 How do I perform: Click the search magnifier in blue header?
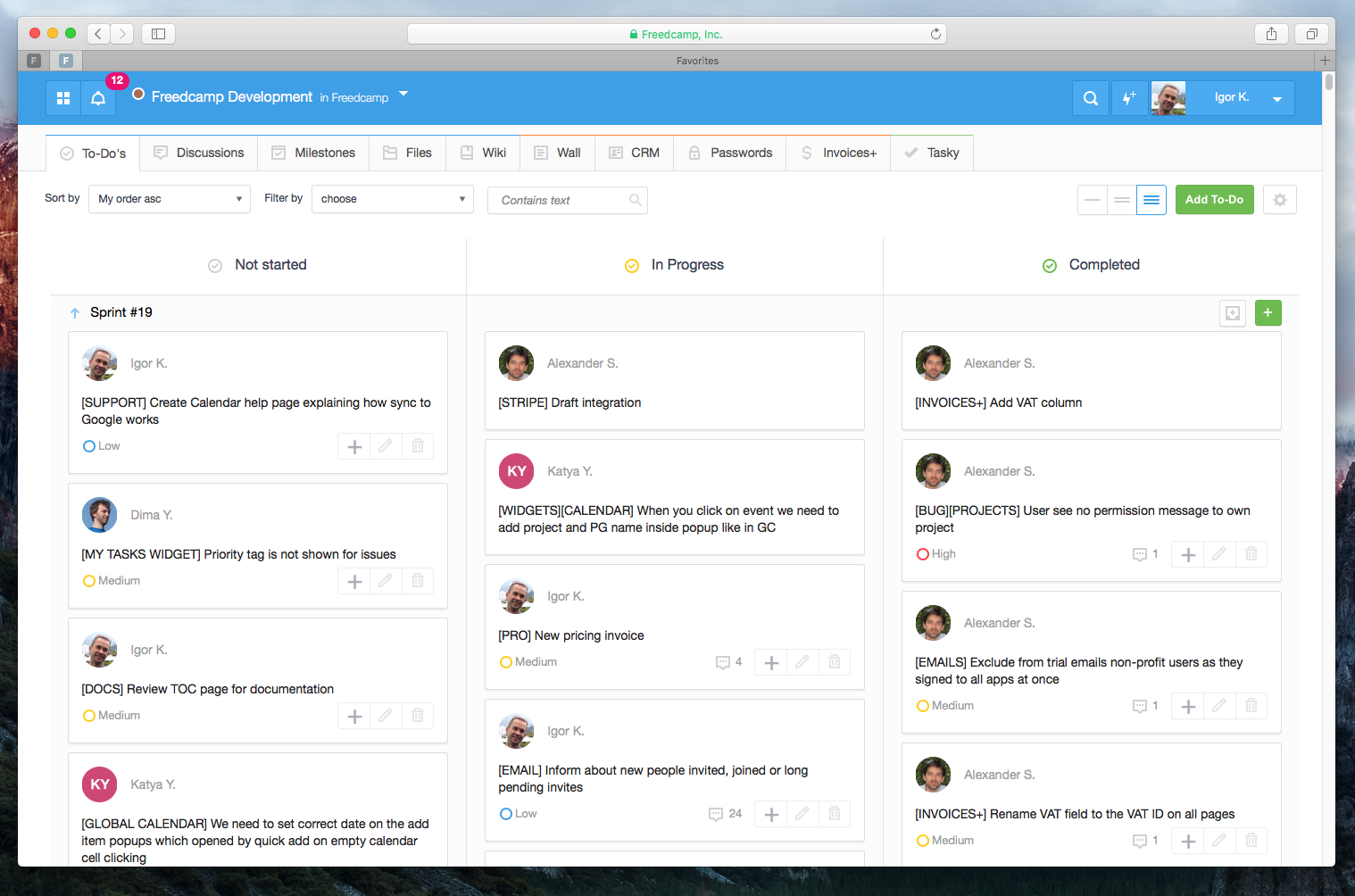click(x=1091, y=98)
